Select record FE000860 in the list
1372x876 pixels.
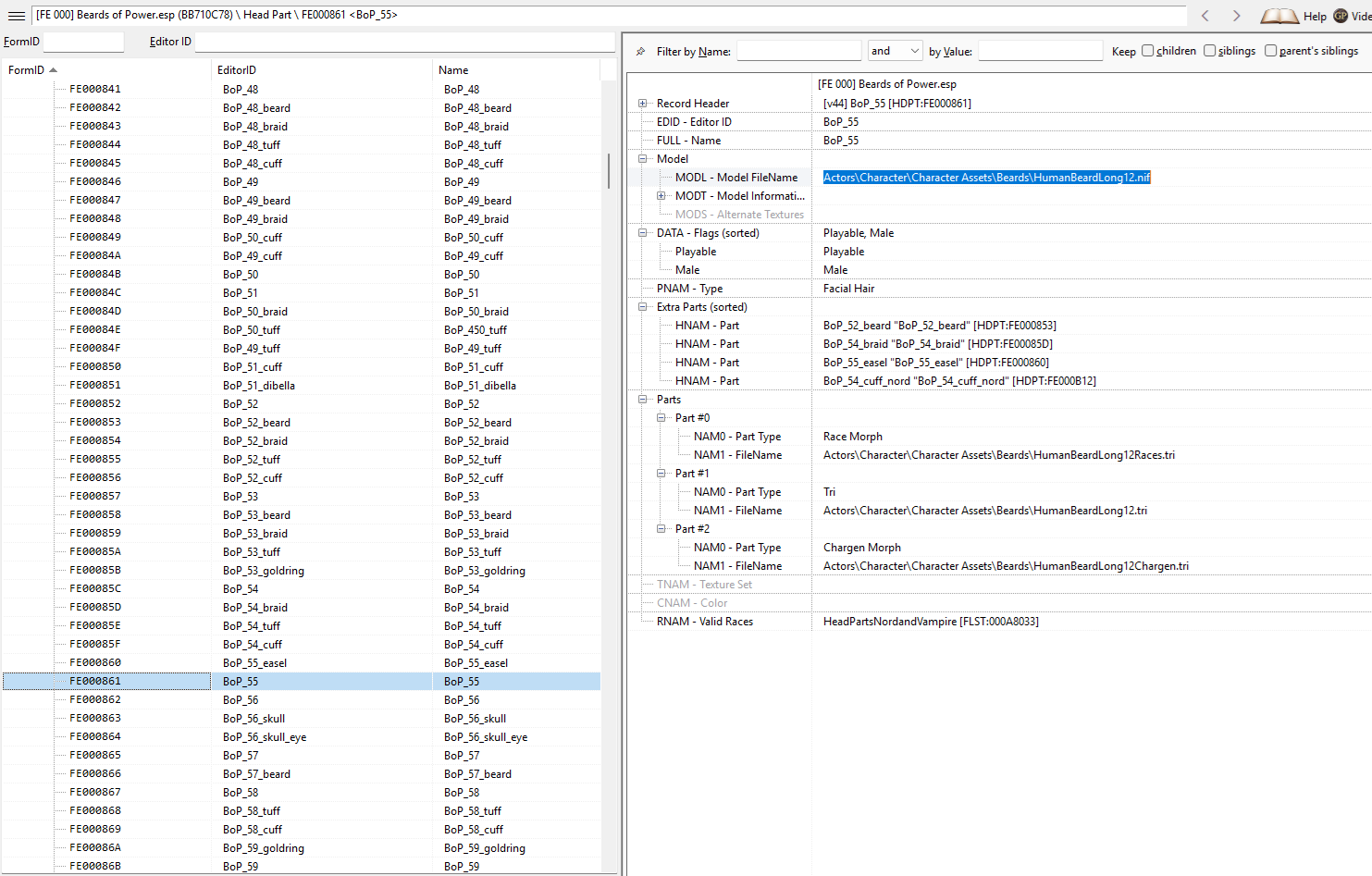click(301, 662)
